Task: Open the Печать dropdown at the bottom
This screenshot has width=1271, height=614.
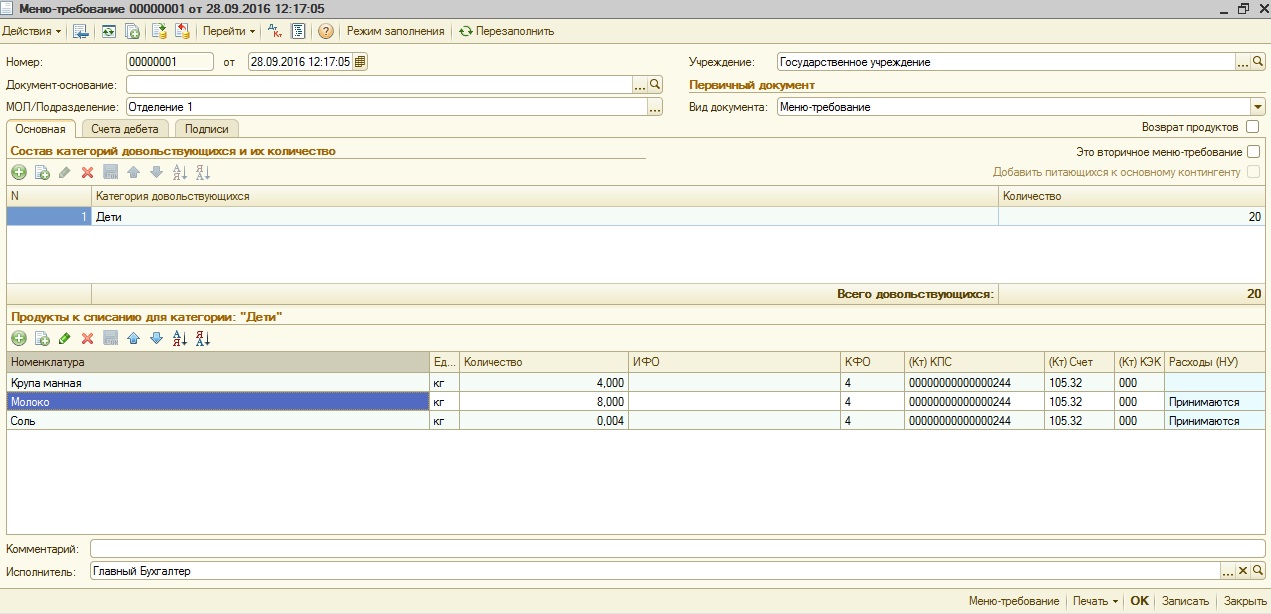Action: click(1096, 601)
